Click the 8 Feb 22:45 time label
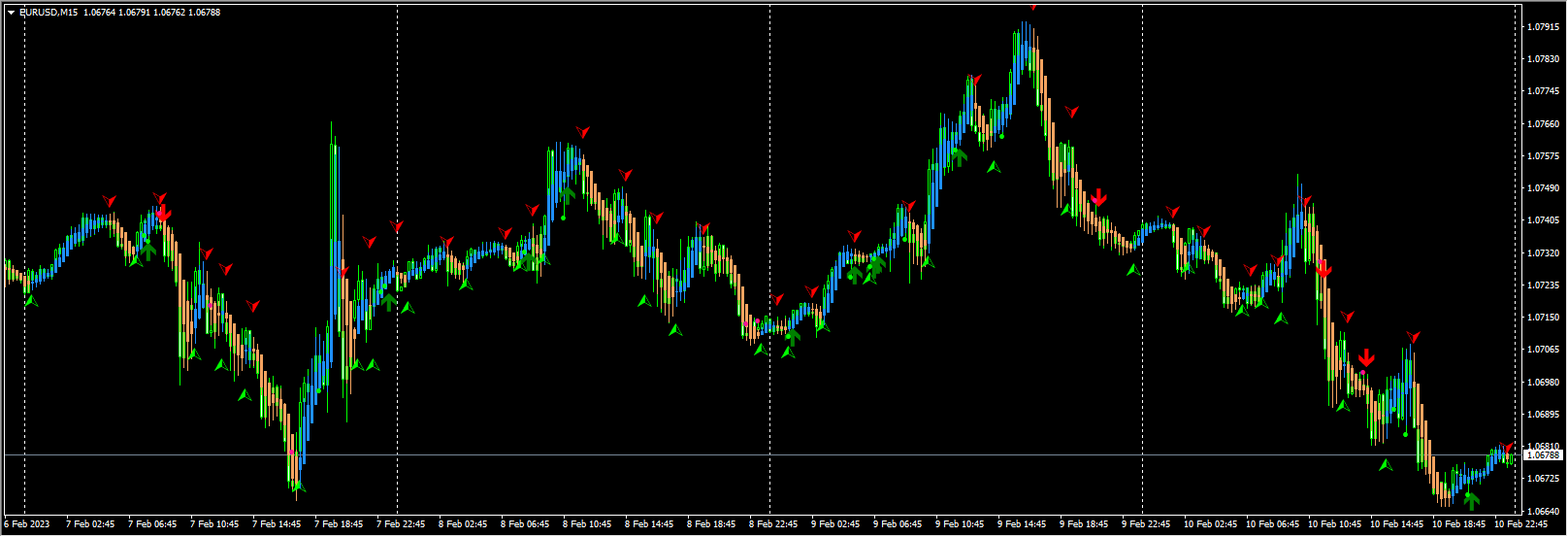Screen dimensions: 1568x537 773,524
